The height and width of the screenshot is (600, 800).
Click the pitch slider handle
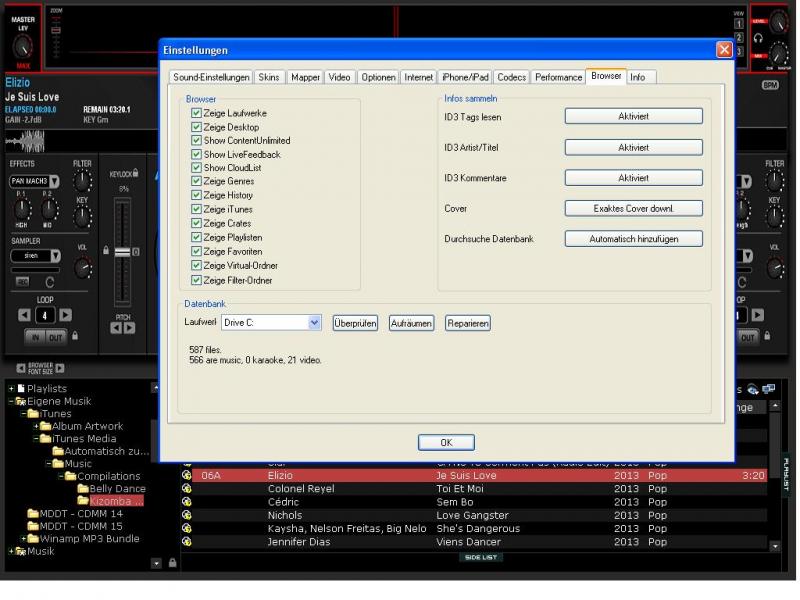(x=124, y=251)
